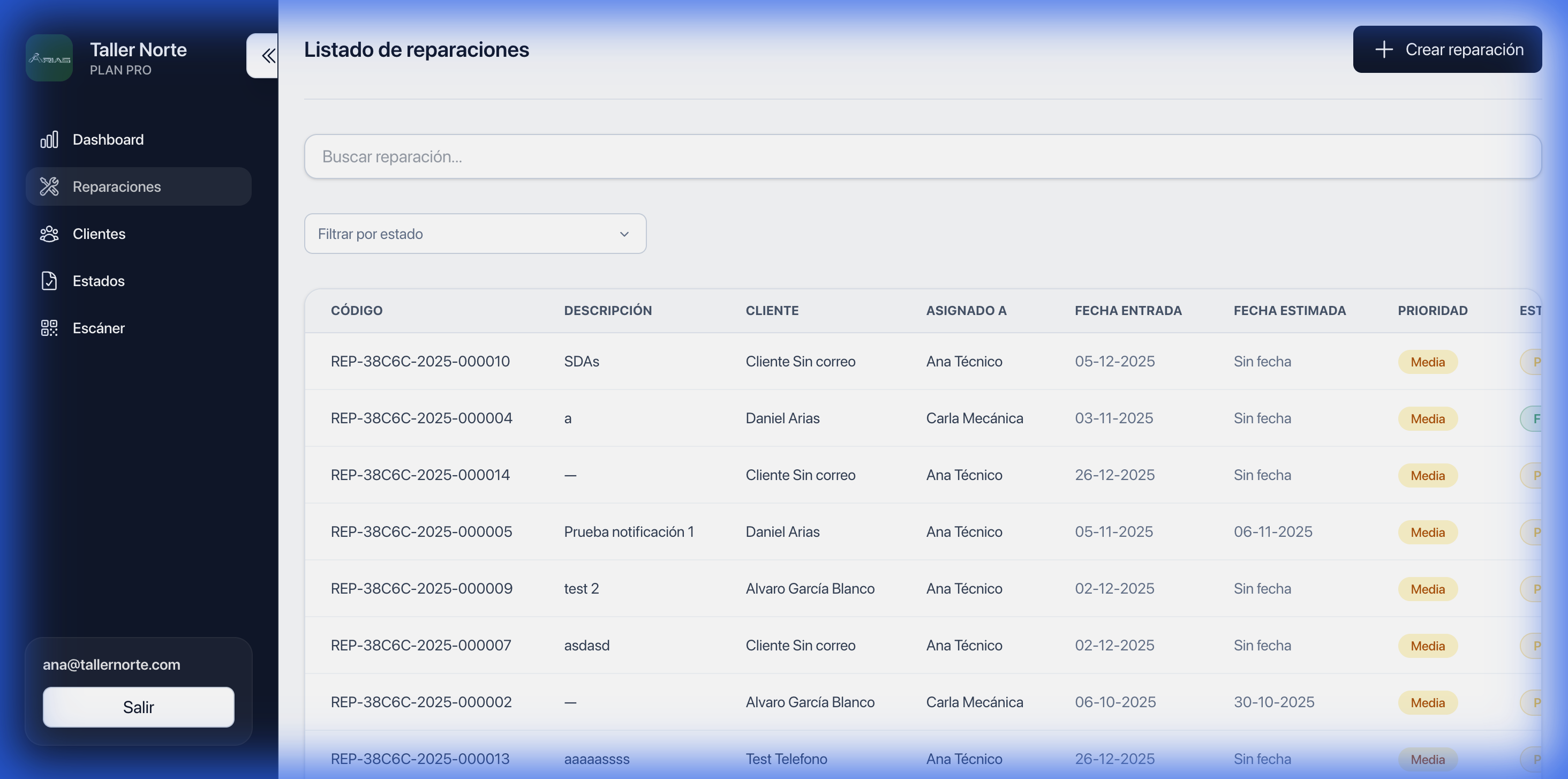Click the dropdown chevron in the status filter
The image size is (1568, 779).
pos(624,235)
